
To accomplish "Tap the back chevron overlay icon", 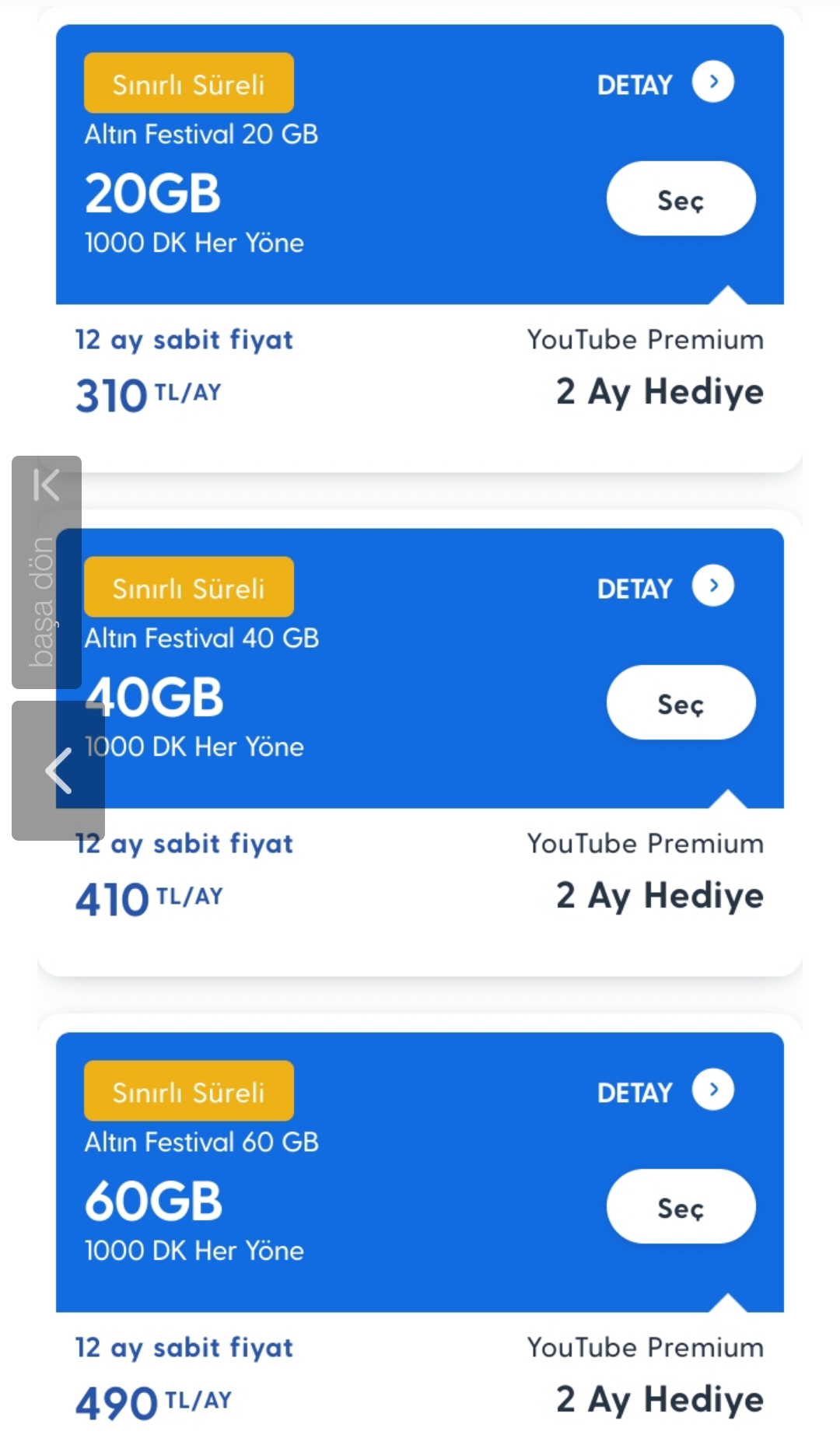I will pos(58,771).
